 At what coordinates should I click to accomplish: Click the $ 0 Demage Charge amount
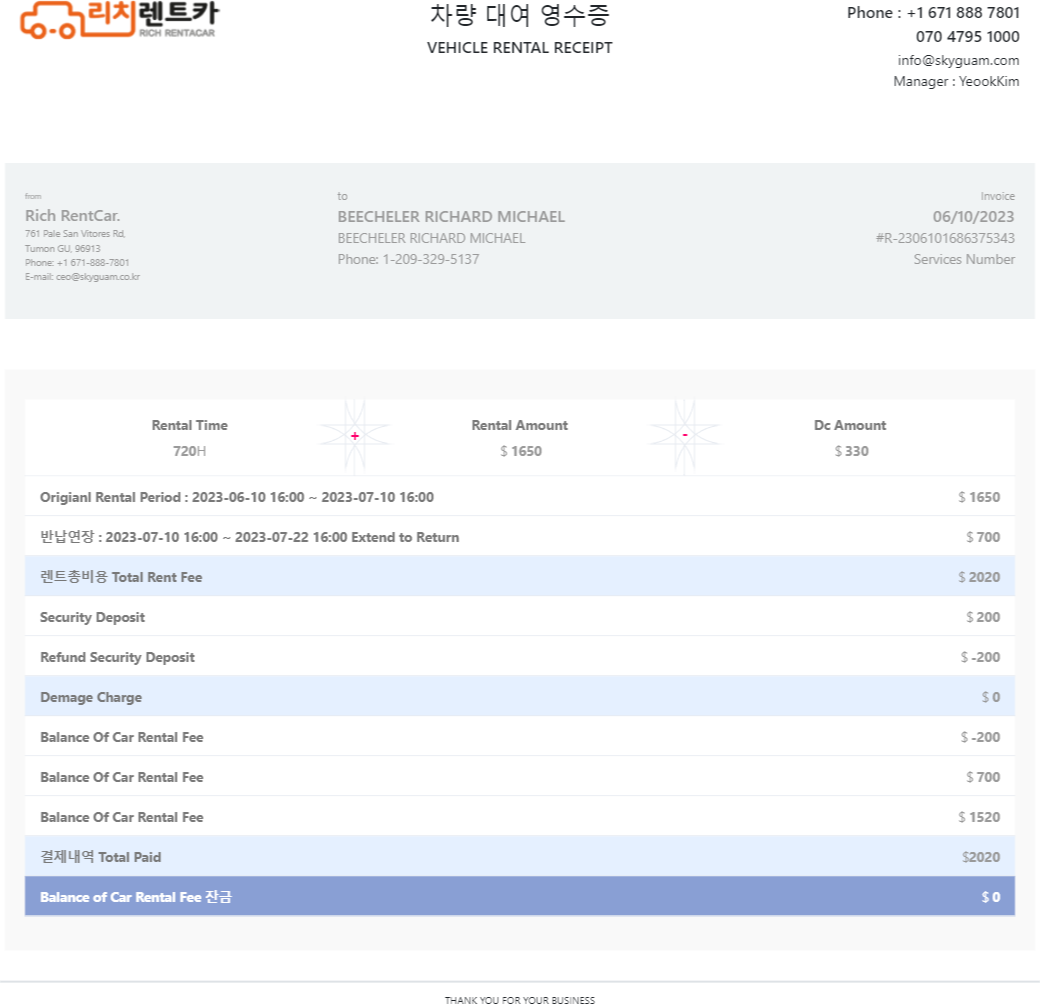(x=990, y=697)
